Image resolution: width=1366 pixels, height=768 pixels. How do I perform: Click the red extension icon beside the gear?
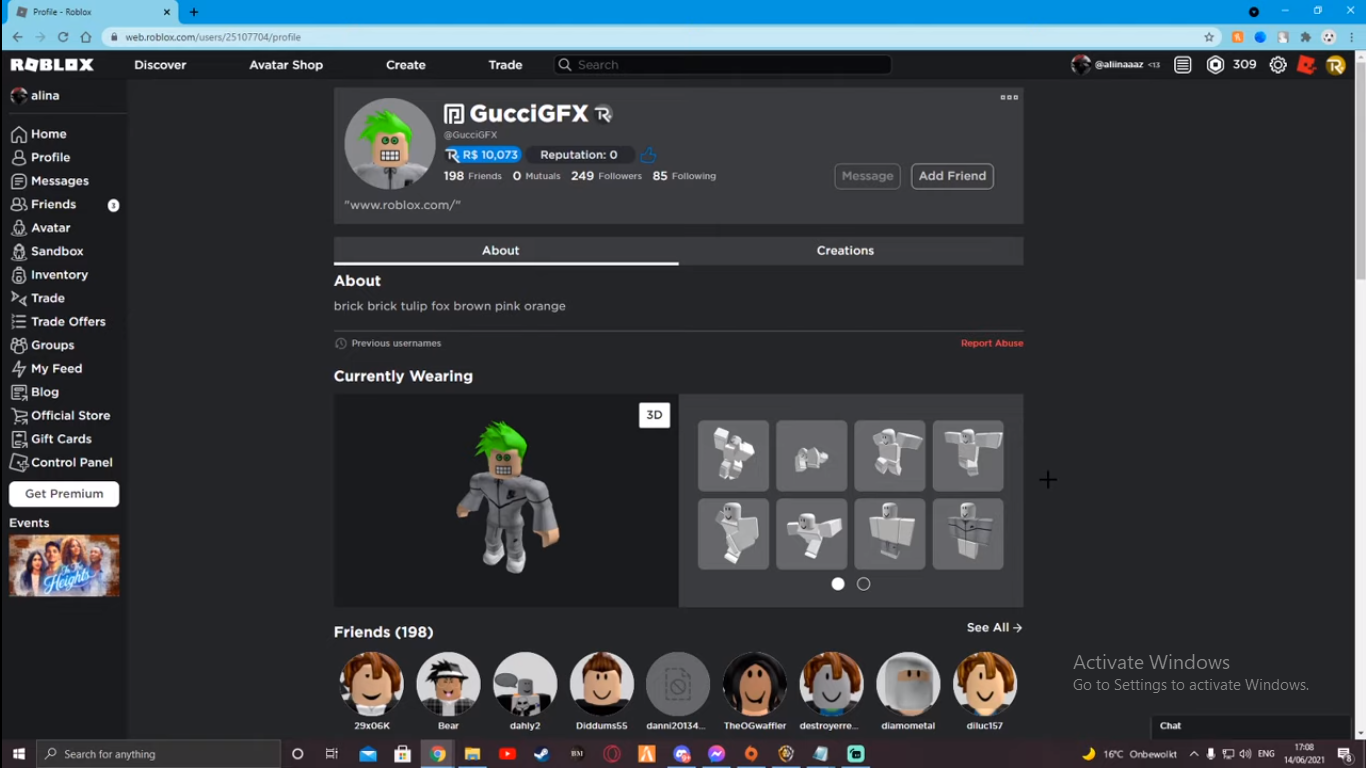pos(1306,65)
